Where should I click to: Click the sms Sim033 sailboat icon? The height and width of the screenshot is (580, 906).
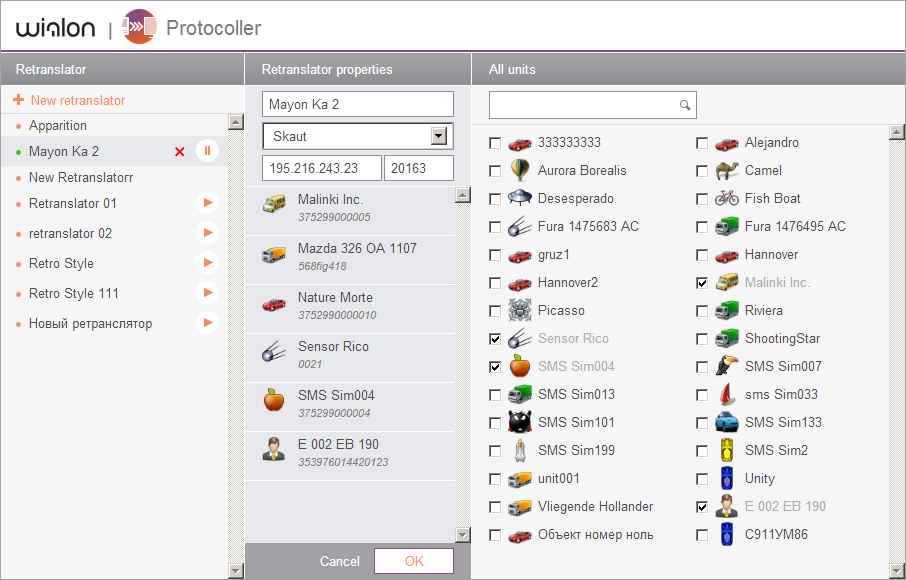727,394
